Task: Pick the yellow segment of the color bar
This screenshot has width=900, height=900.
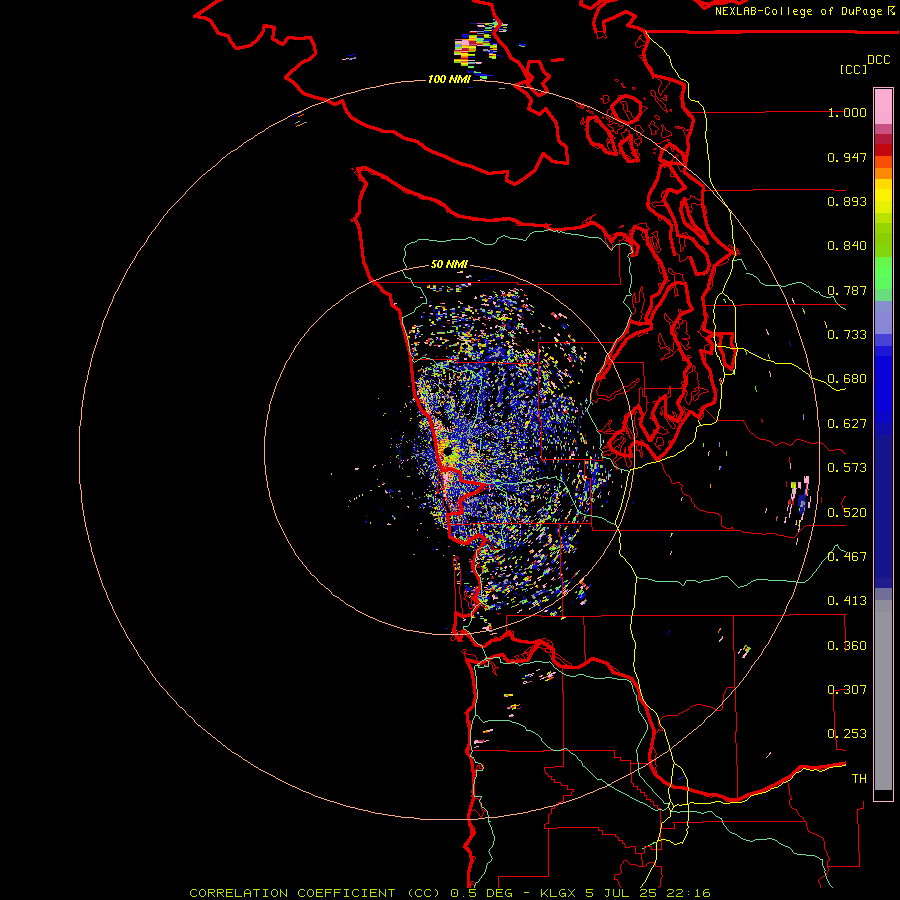Action: 883,196
